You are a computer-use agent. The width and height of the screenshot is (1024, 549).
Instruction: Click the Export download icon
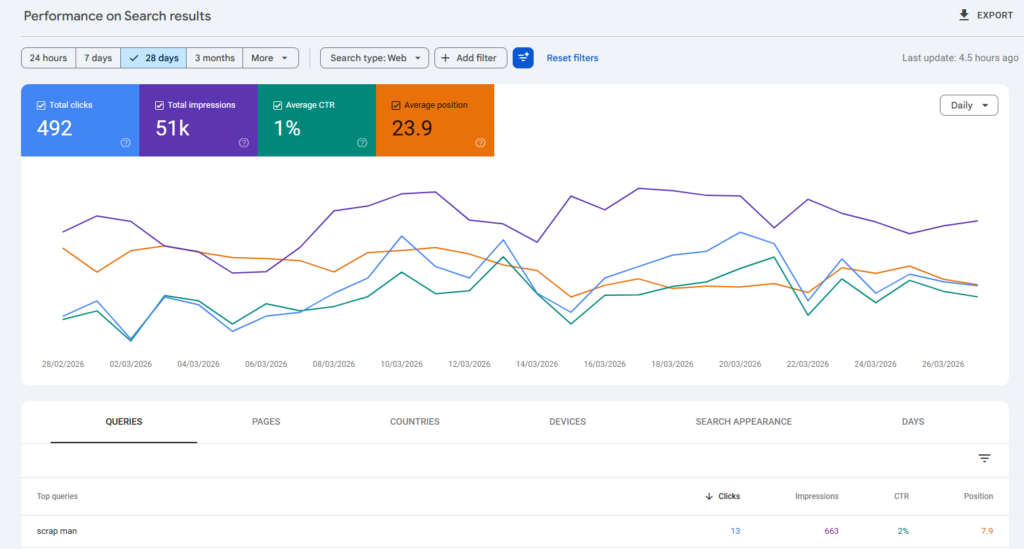pyautogui.click(x=964, y=16)
